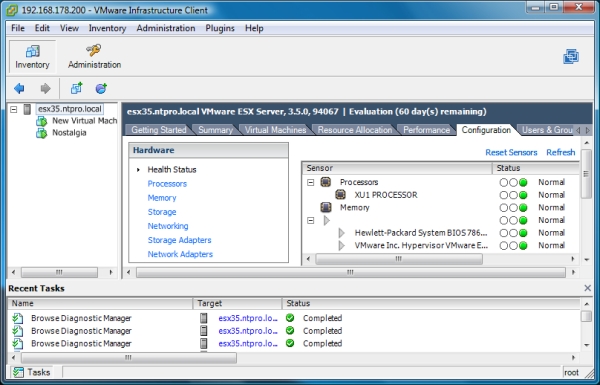This screenshot has width=600, height=385.
Task: Sort tasks by the Target column header
Action: 238,303
